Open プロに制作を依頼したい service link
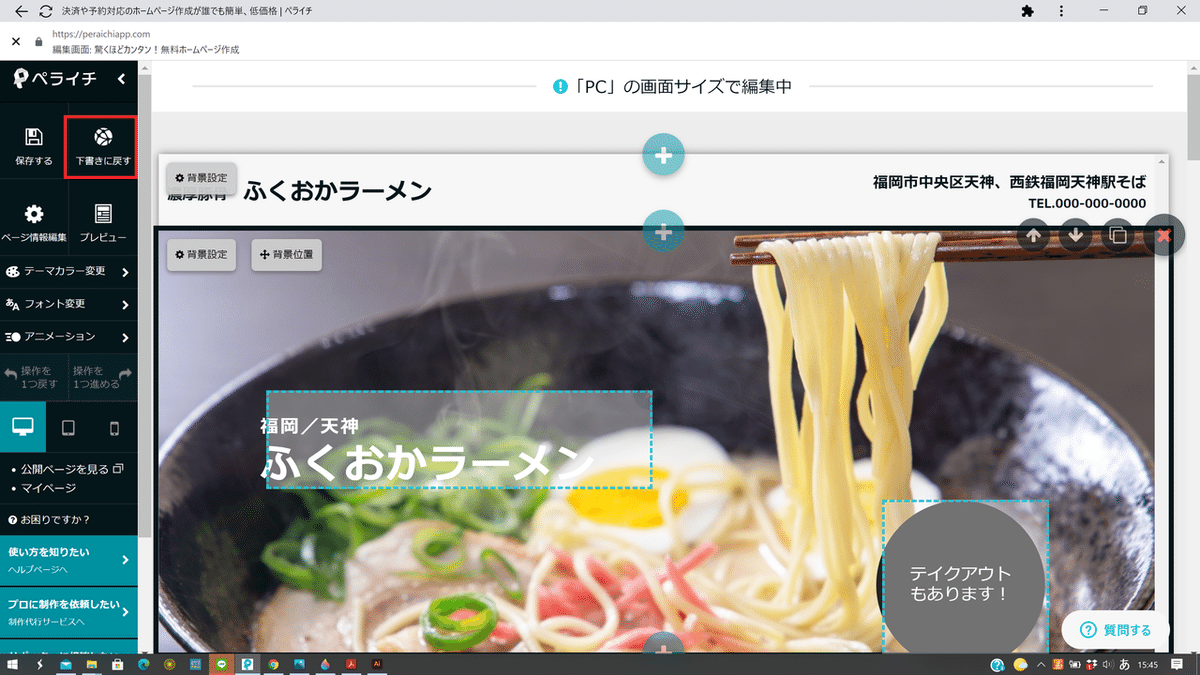The height and width of the screenshot is (675, 1200). click(x=68, y=612)
